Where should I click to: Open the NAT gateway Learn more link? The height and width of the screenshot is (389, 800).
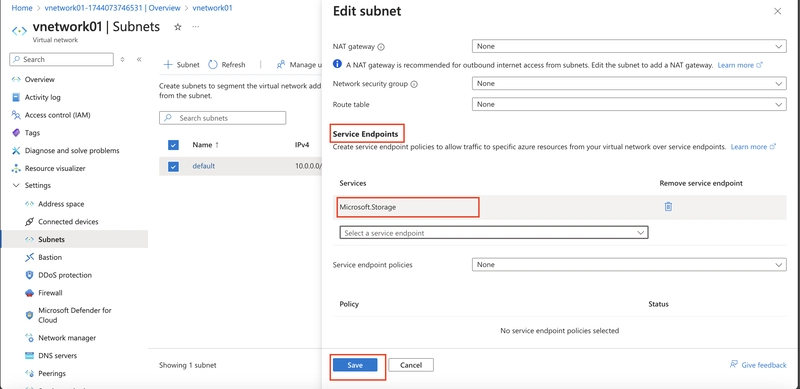click(x=740, y=65)
